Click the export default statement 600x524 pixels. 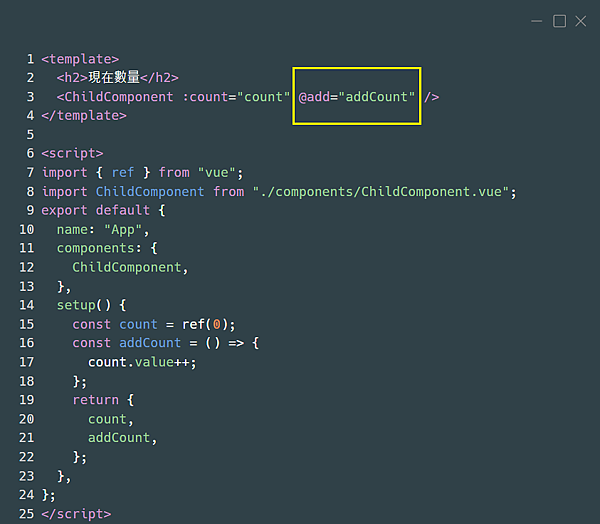tap(96, 210)
